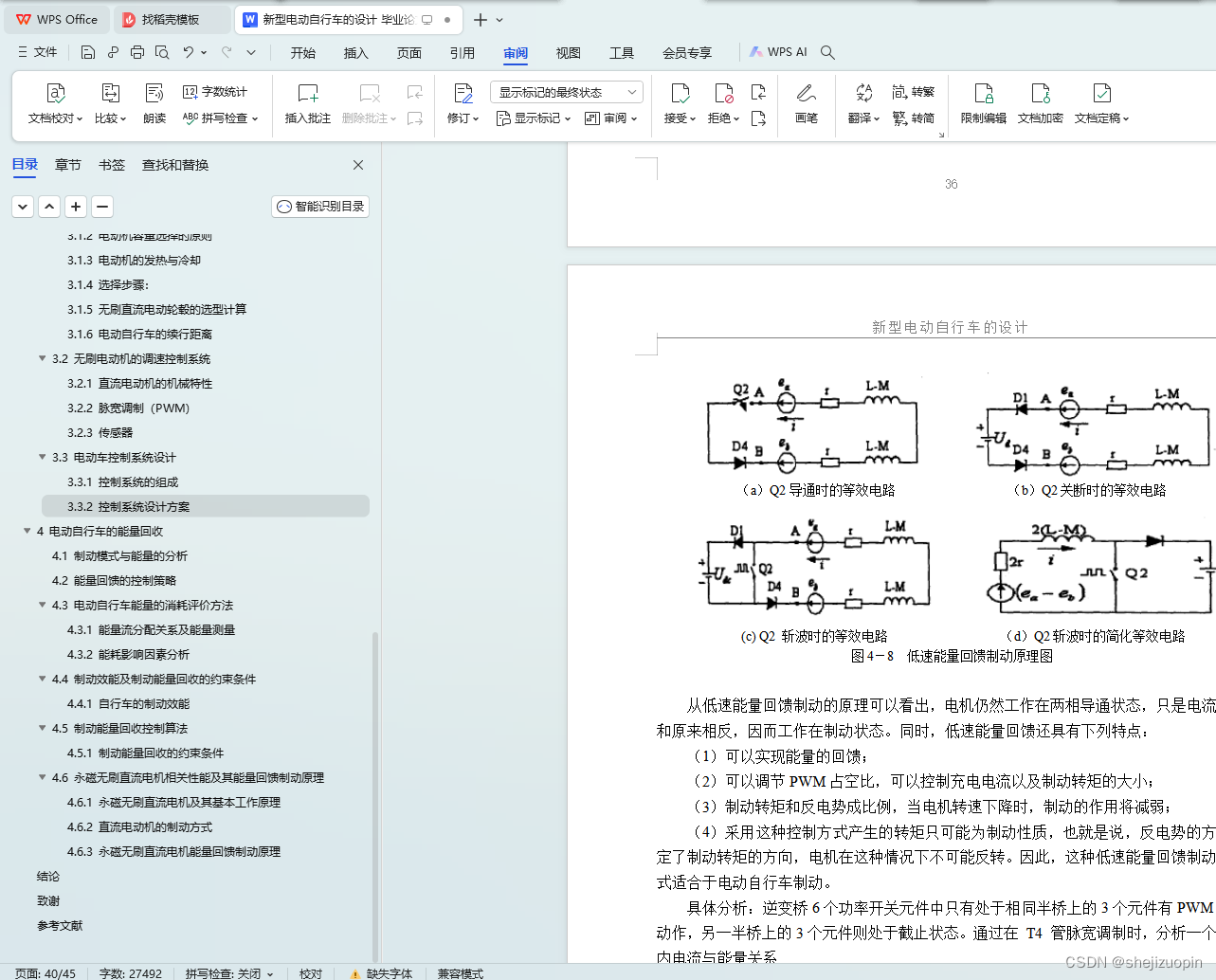Open the 显示标记的最终状态 dropdown
The height and width of the screenshot is (980, 1216).
(567, 92)
